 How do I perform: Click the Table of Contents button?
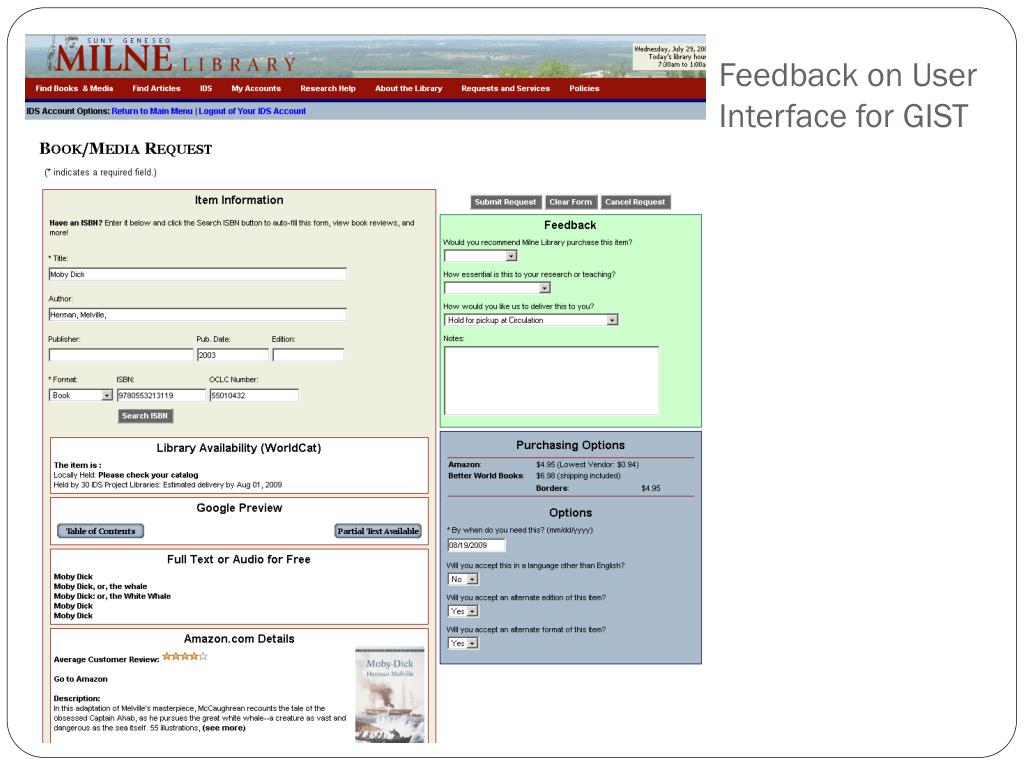(101, 531)
